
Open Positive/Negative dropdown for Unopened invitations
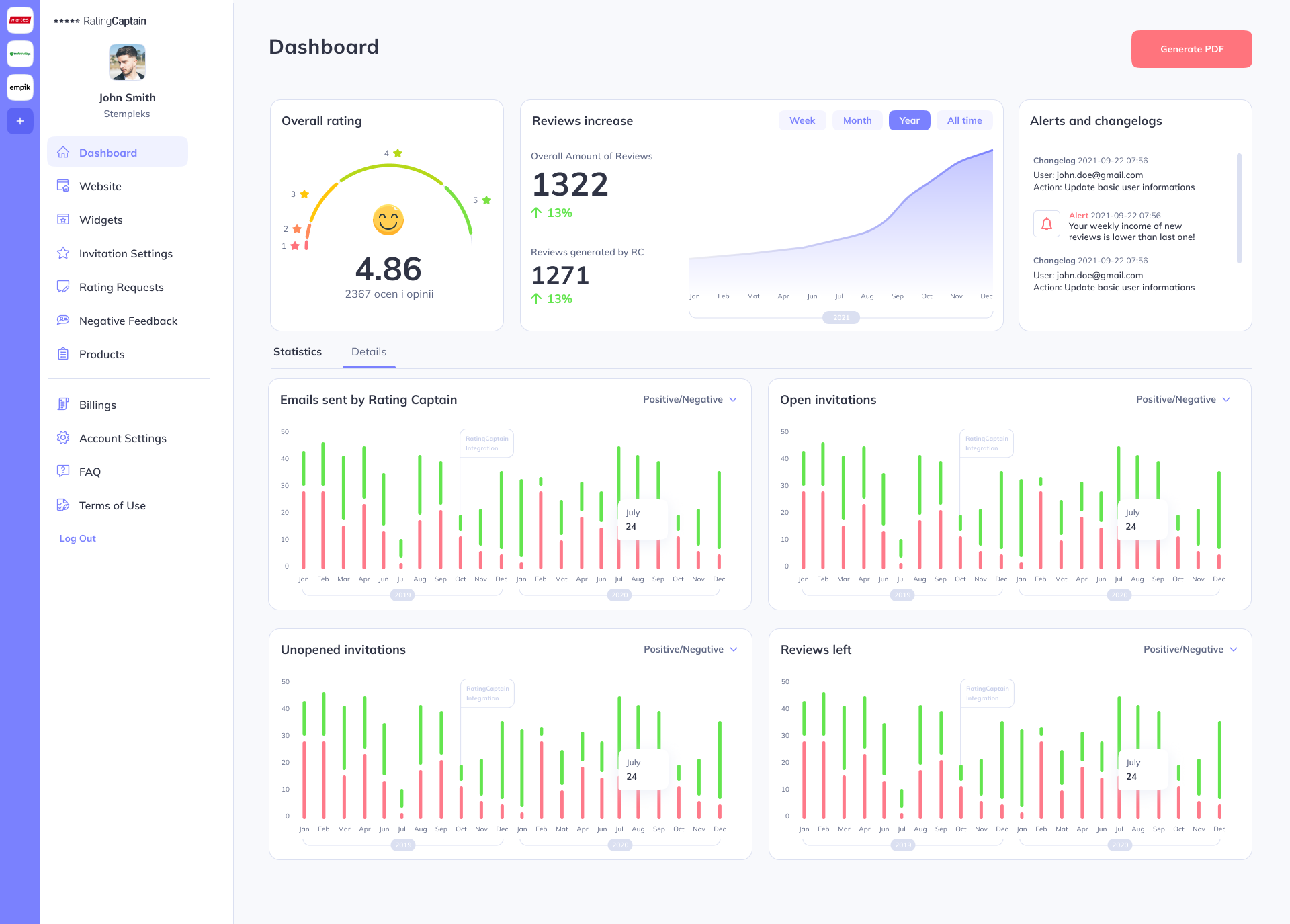tap(691, 649)
